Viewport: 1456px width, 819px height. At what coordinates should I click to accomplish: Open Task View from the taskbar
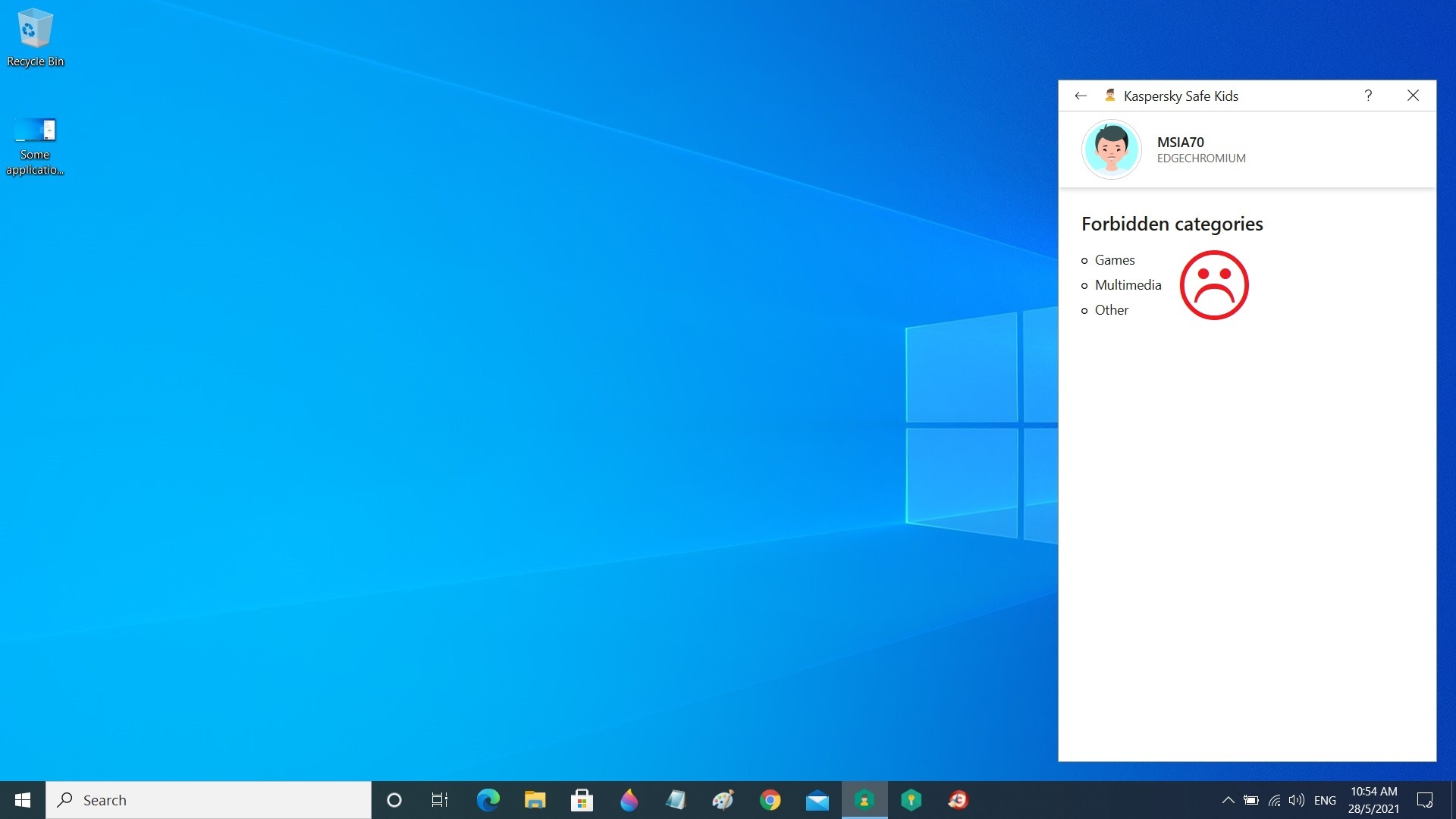coord(440,800)
